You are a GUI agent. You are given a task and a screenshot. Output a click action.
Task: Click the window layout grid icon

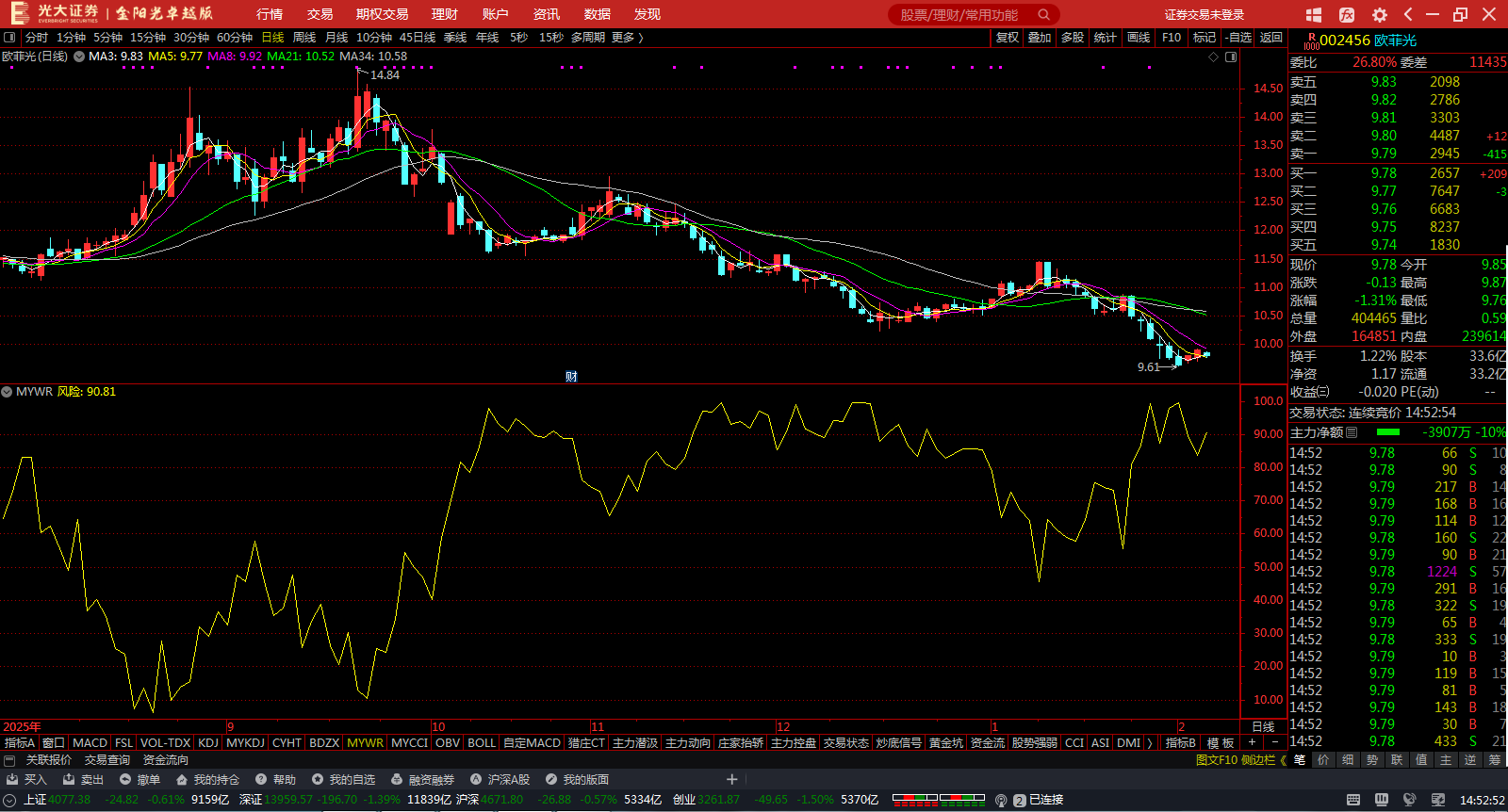(x=1314, y=14)
